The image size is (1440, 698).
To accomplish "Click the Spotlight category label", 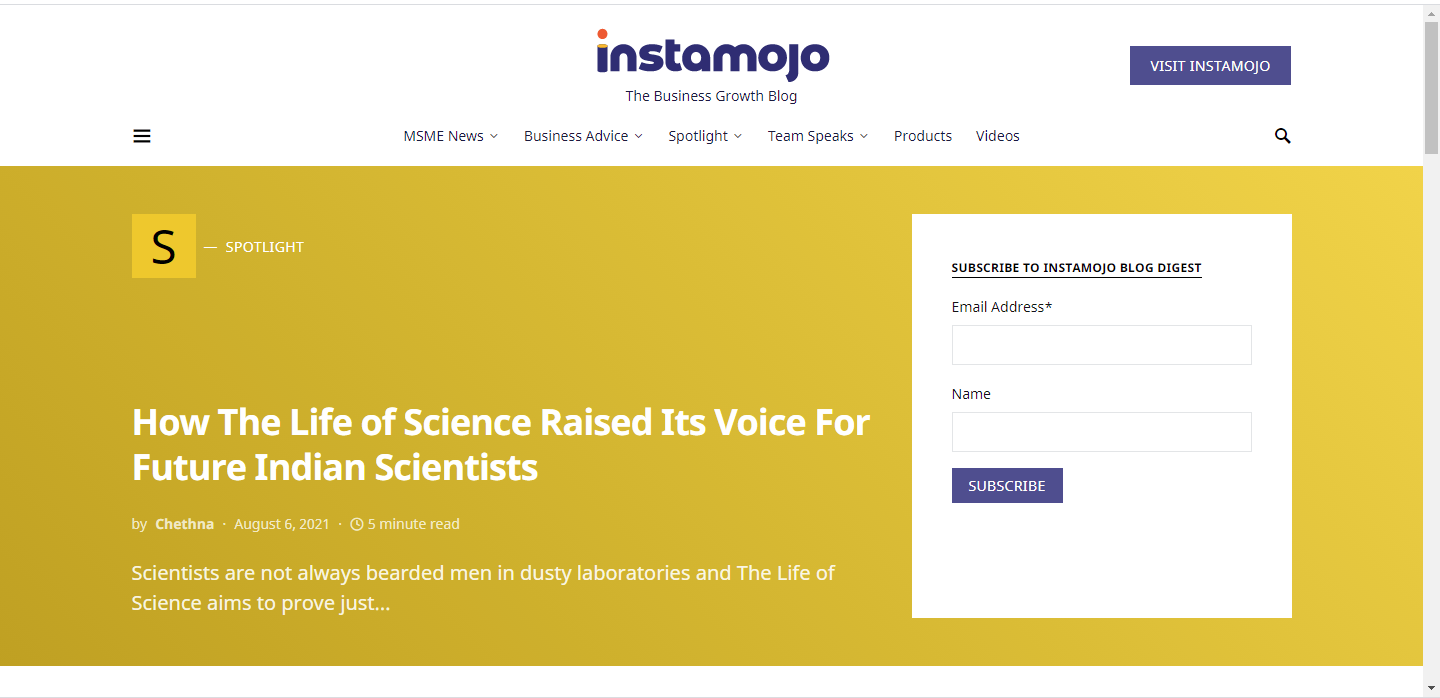I will pyautogui.click(x=265, y=247).
